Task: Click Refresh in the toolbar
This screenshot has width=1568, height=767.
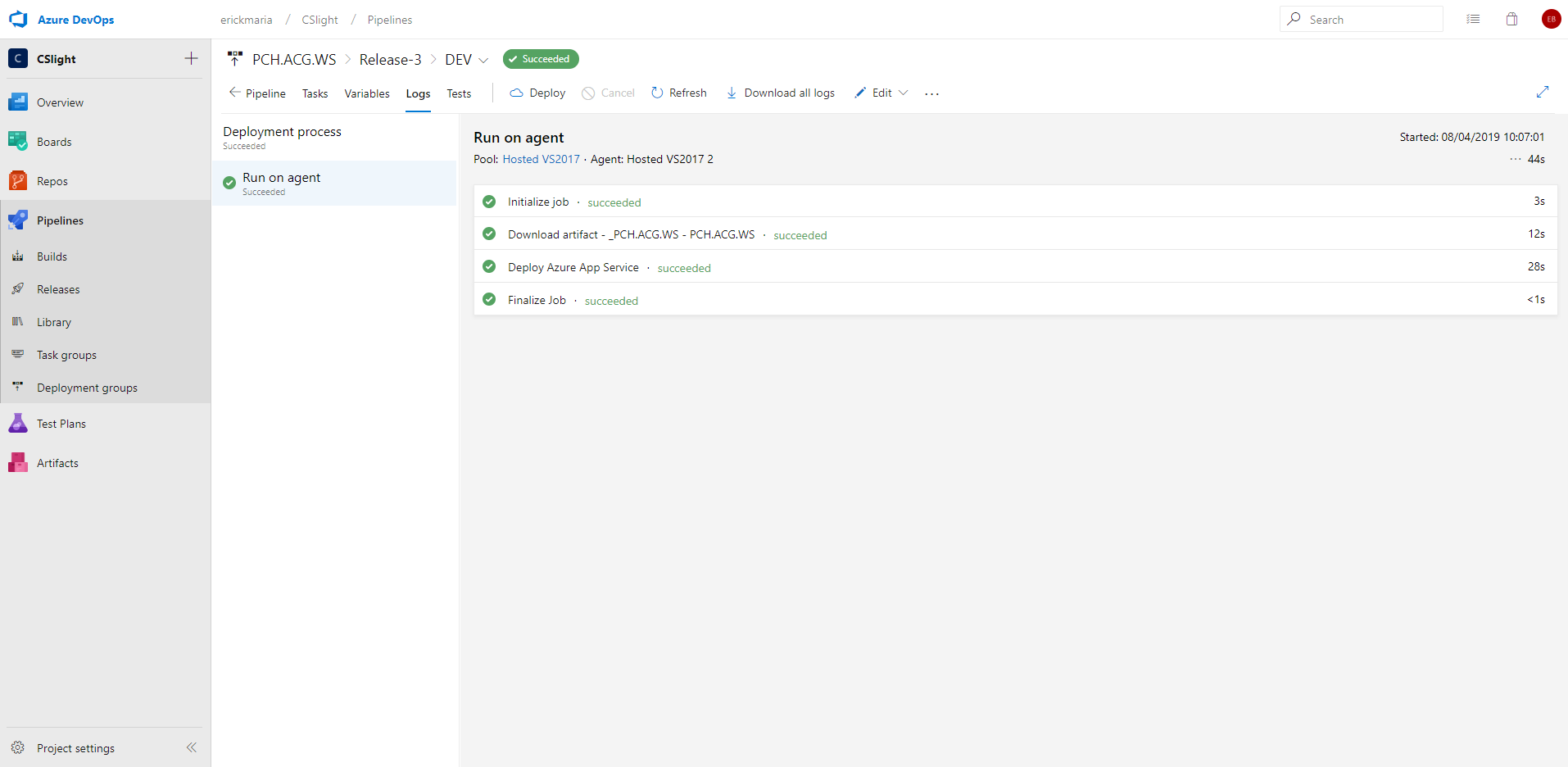Action: click(x=678, y=93)
